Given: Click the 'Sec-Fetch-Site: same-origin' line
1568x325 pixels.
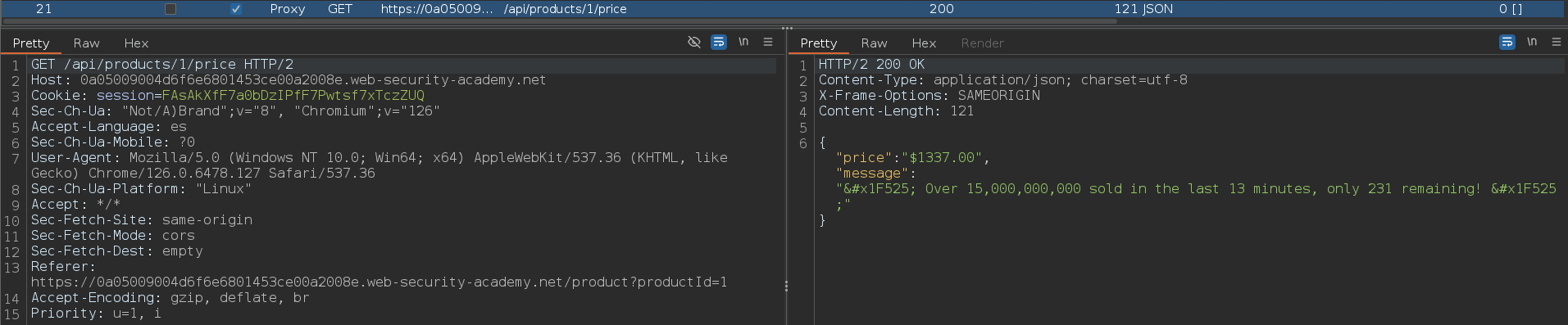Looking at the screenshot, I should [x=142, y=220].
